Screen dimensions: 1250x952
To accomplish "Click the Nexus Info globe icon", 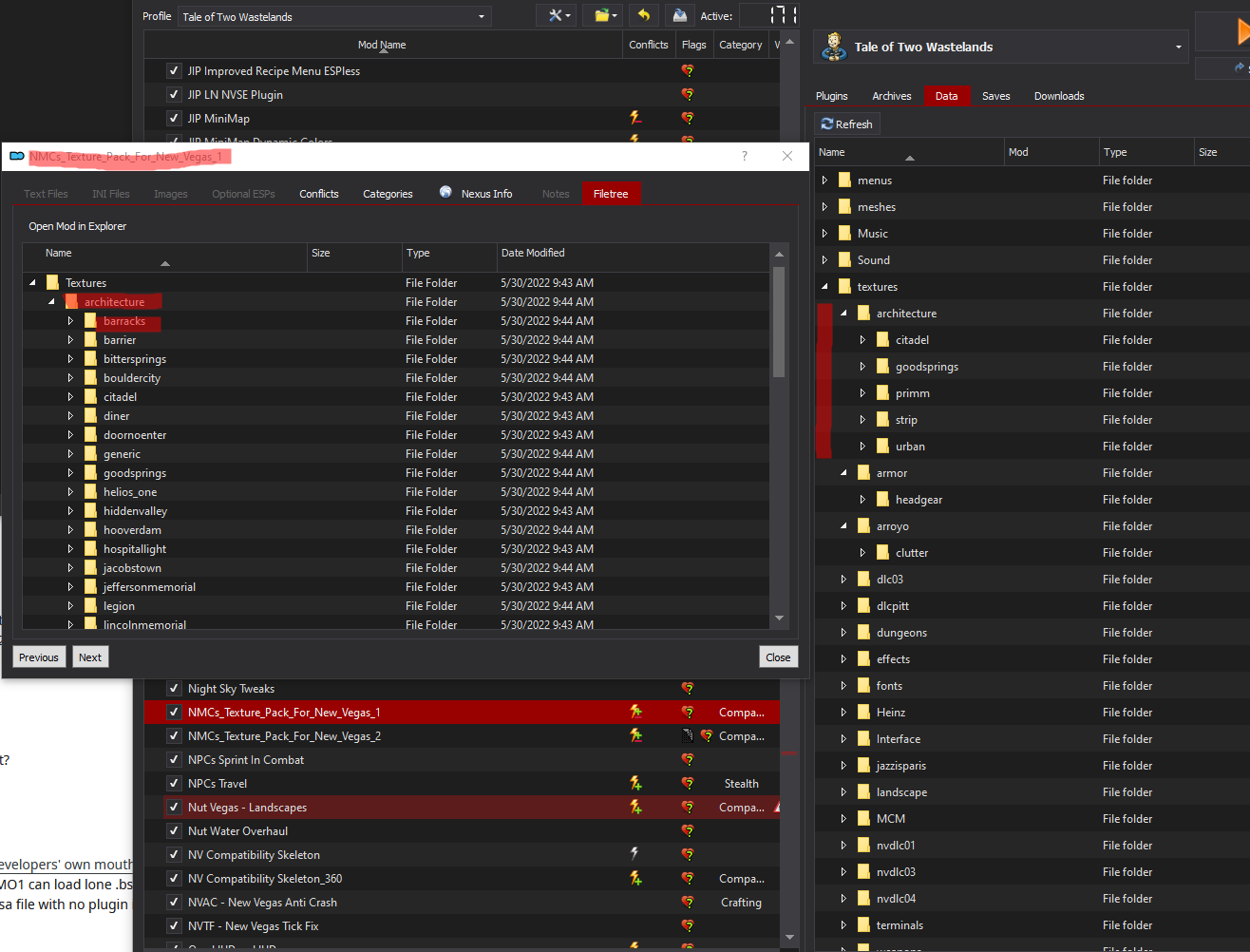I will (445, 193).
